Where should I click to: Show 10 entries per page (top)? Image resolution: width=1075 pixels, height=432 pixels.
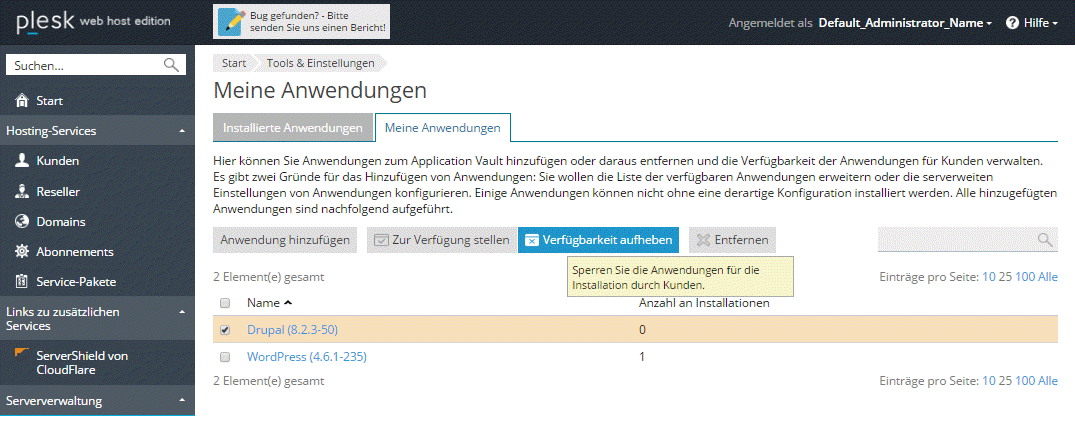(989, 277)
